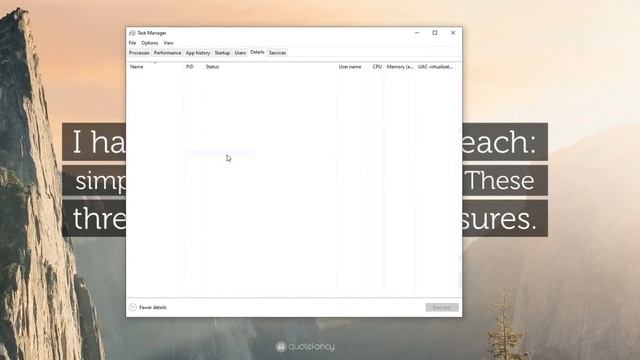Close the Task Manager window
Viewport: 640px width, 360px height.
point(453,33)
